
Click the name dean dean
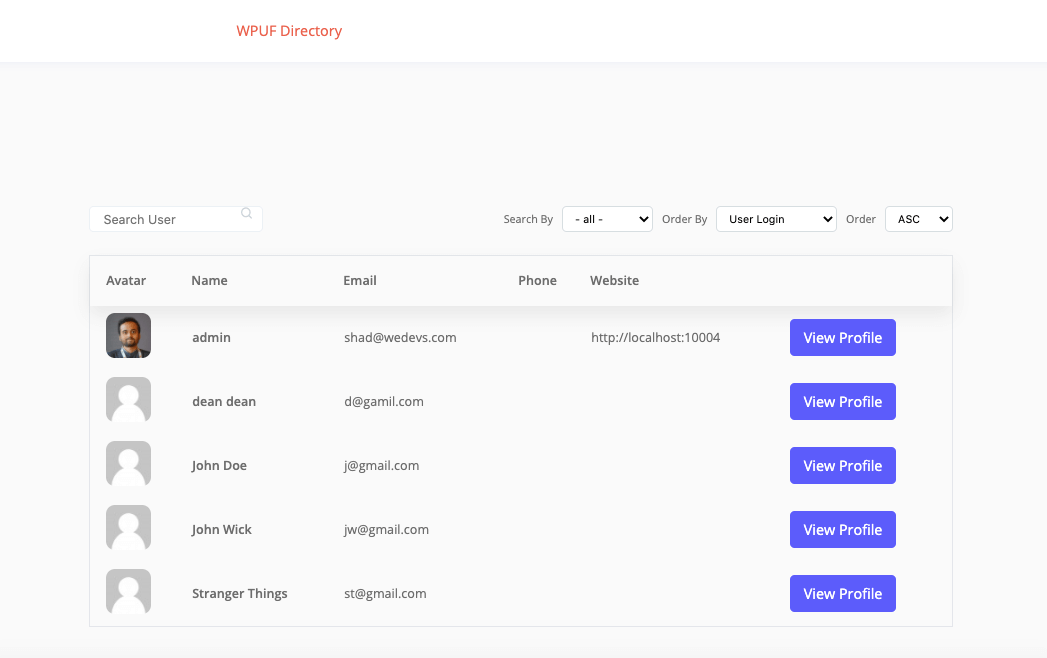click(x=224, y=401)
